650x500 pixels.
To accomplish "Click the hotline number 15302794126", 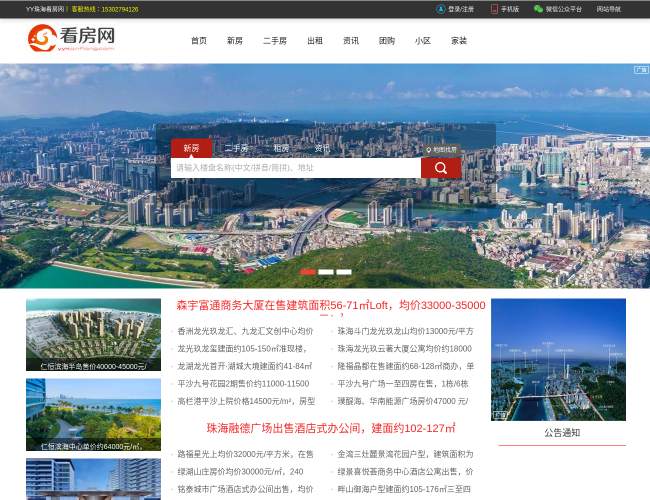I will point(120,9).
